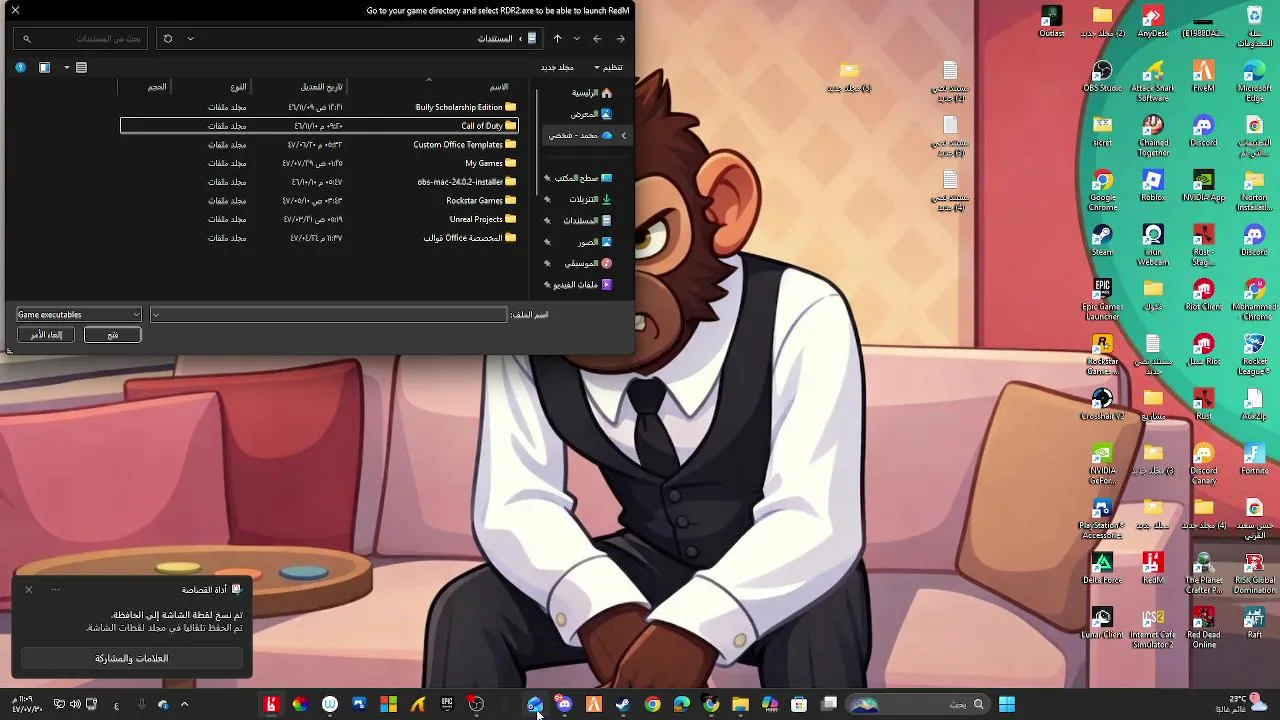Expand the file name combo box arrow
The height and width of the screenshot is (720, 1280).
[x=156, y=315]
